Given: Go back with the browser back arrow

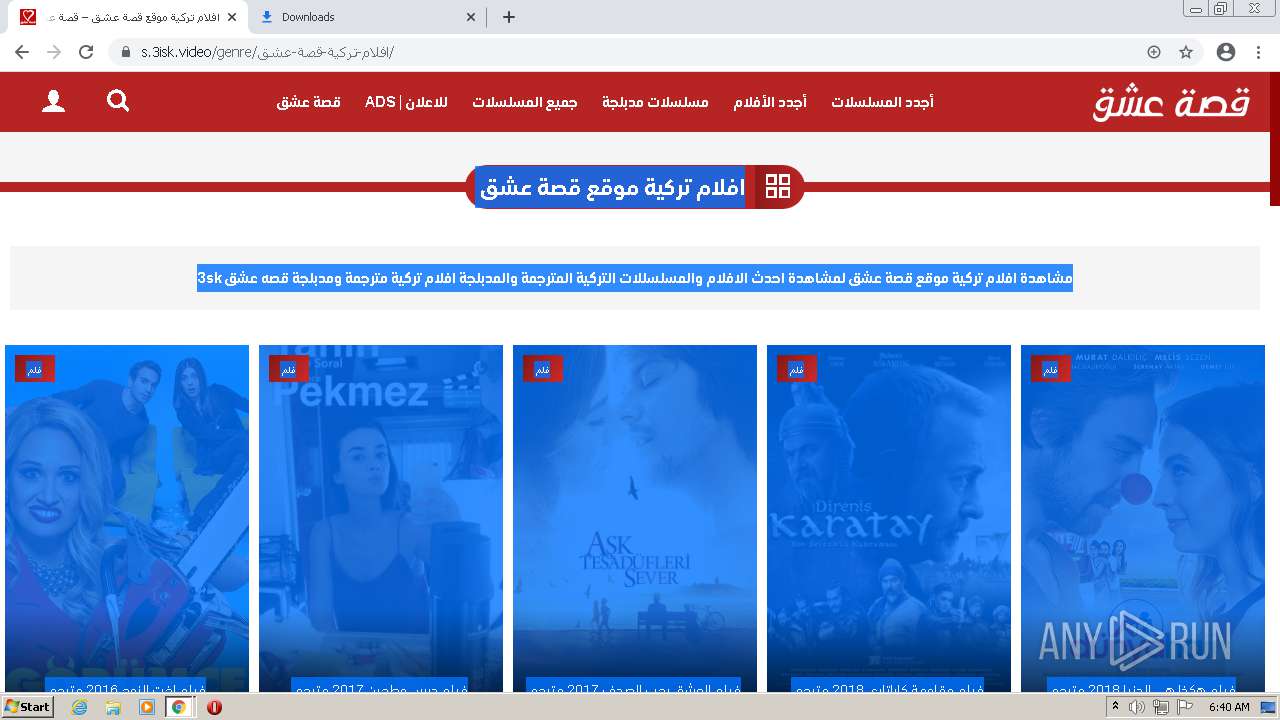Looking at the screenshot, I should point(22,52).
